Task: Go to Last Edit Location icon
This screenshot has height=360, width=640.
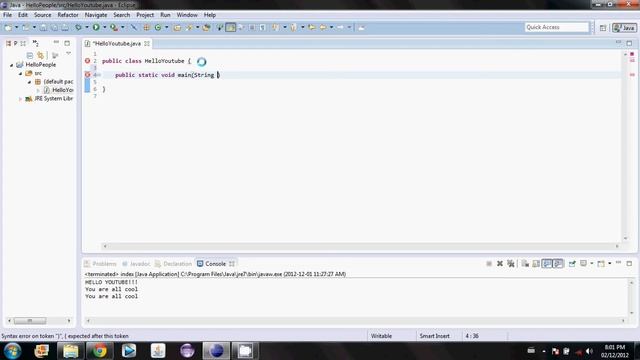Action: tap(312, 27)
